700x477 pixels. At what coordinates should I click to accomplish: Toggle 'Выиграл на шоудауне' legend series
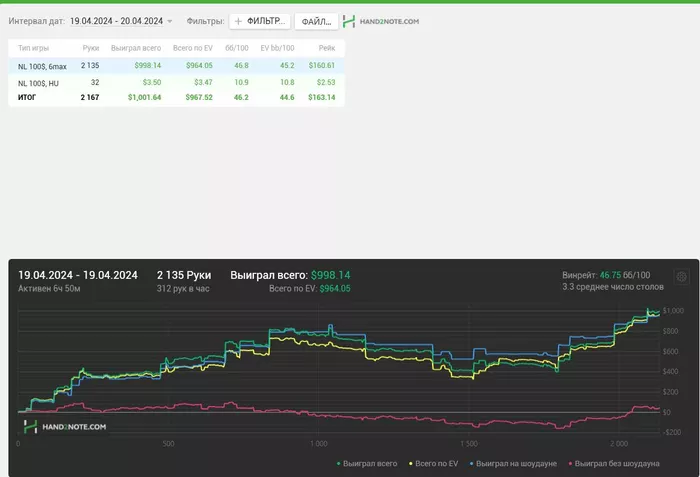coord(513,464)
